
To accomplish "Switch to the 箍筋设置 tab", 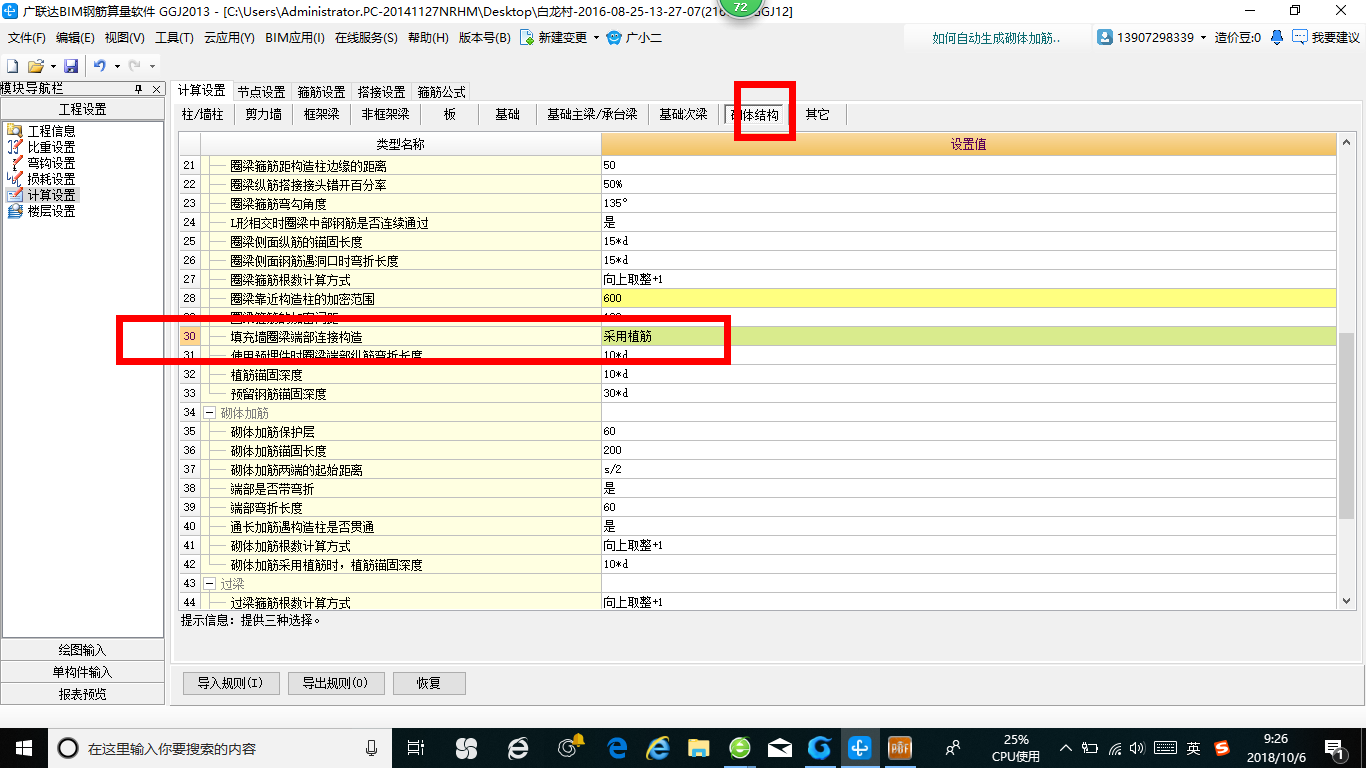I will tap(321, 91).
